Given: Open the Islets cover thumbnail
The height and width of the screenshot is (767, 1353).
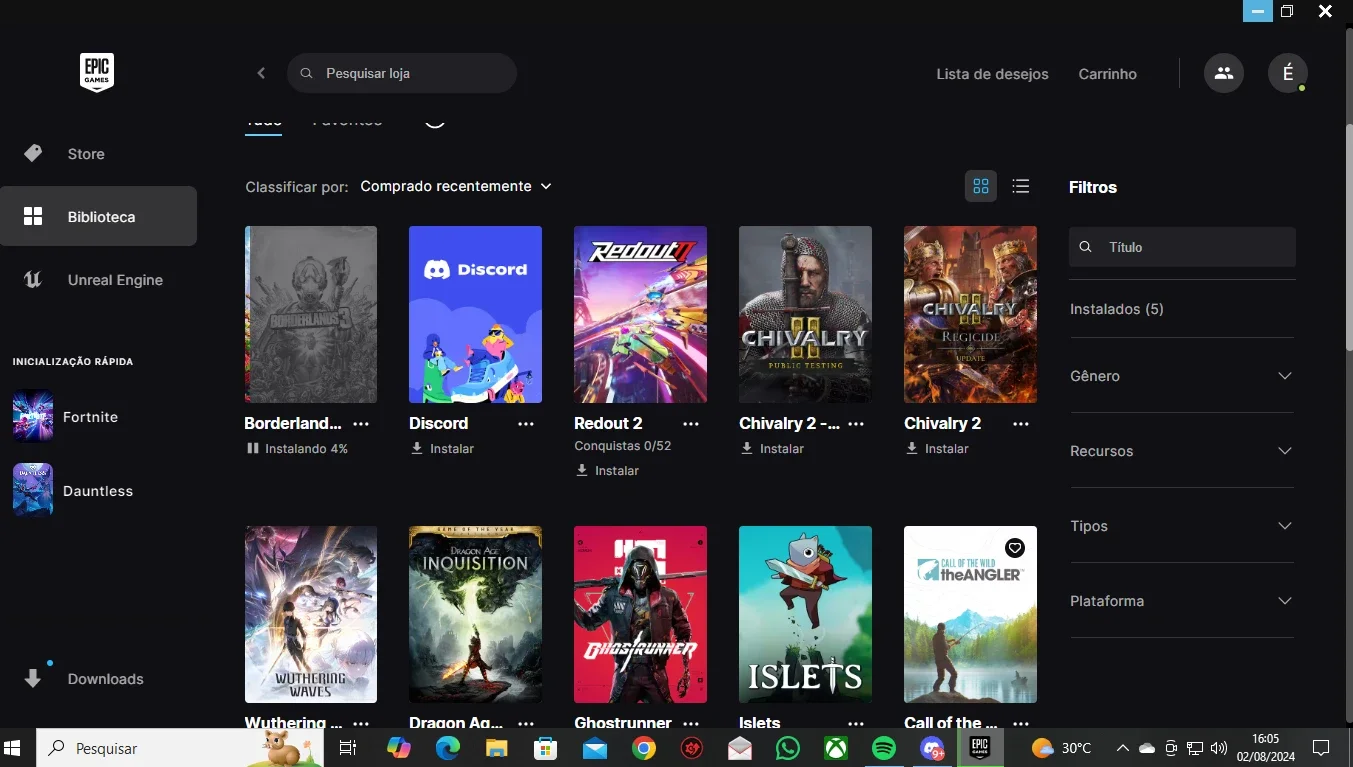Looking at the screenshot, I should coord(805,614).
